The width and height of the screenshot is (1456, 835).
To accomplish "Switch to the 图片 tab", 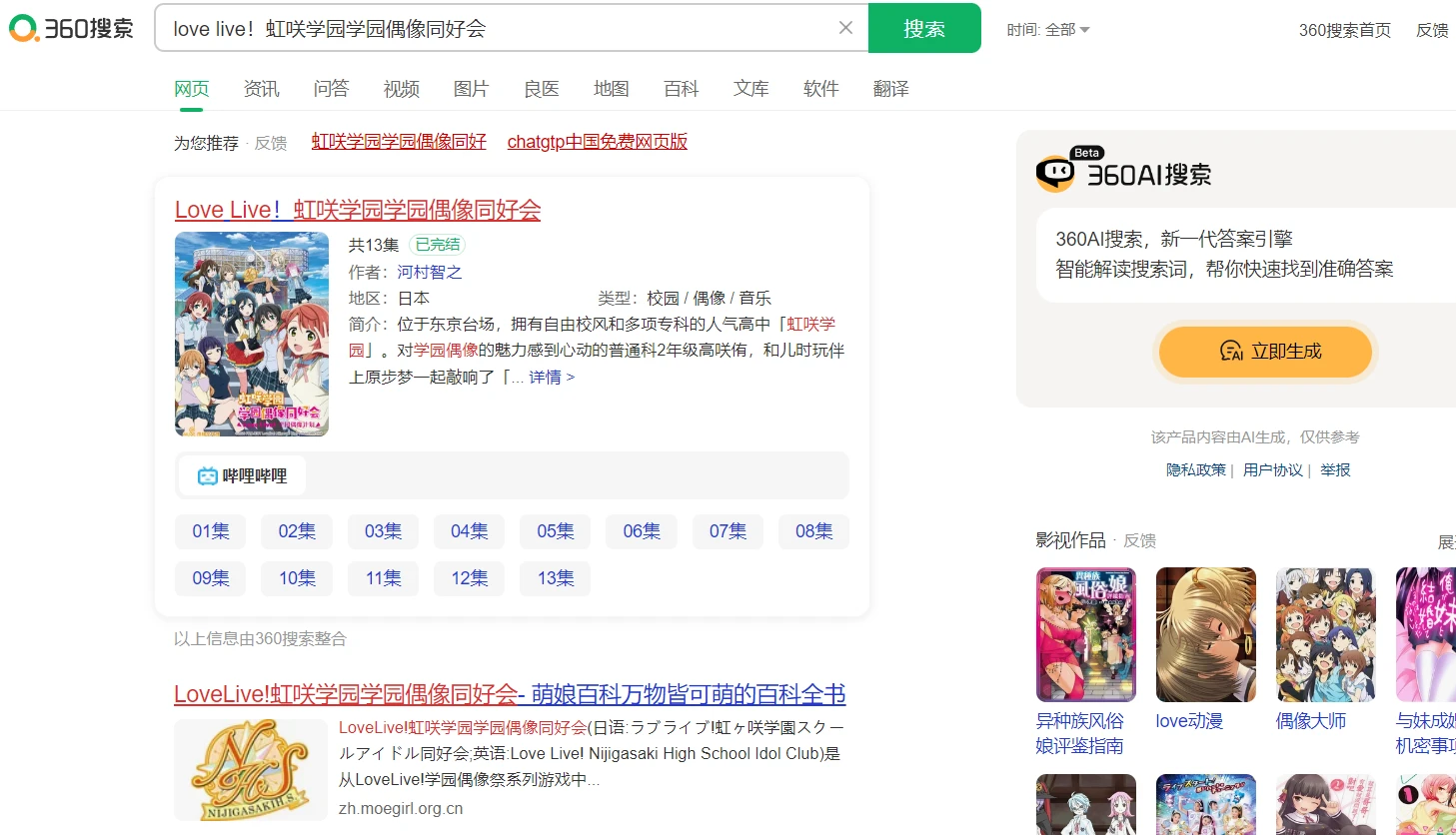I will [471, 89].
